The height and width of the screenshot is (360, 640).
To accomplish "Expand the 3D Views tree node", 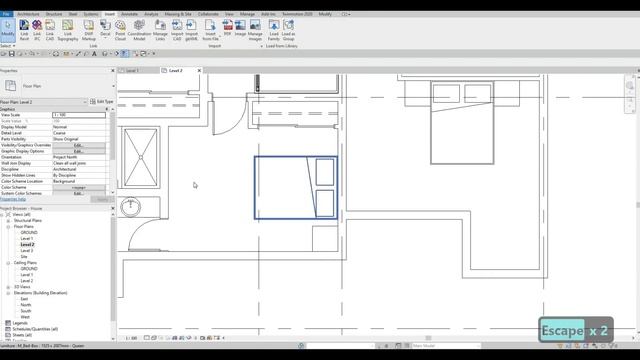I will (8, 287).
